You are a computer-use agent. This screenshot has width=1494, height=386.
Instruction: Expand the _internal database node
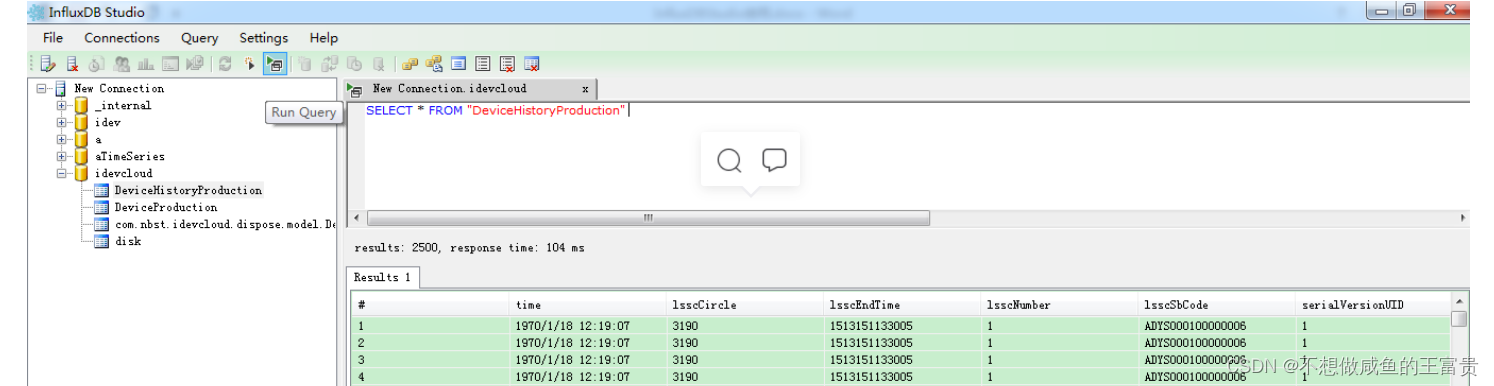point(62,105)
